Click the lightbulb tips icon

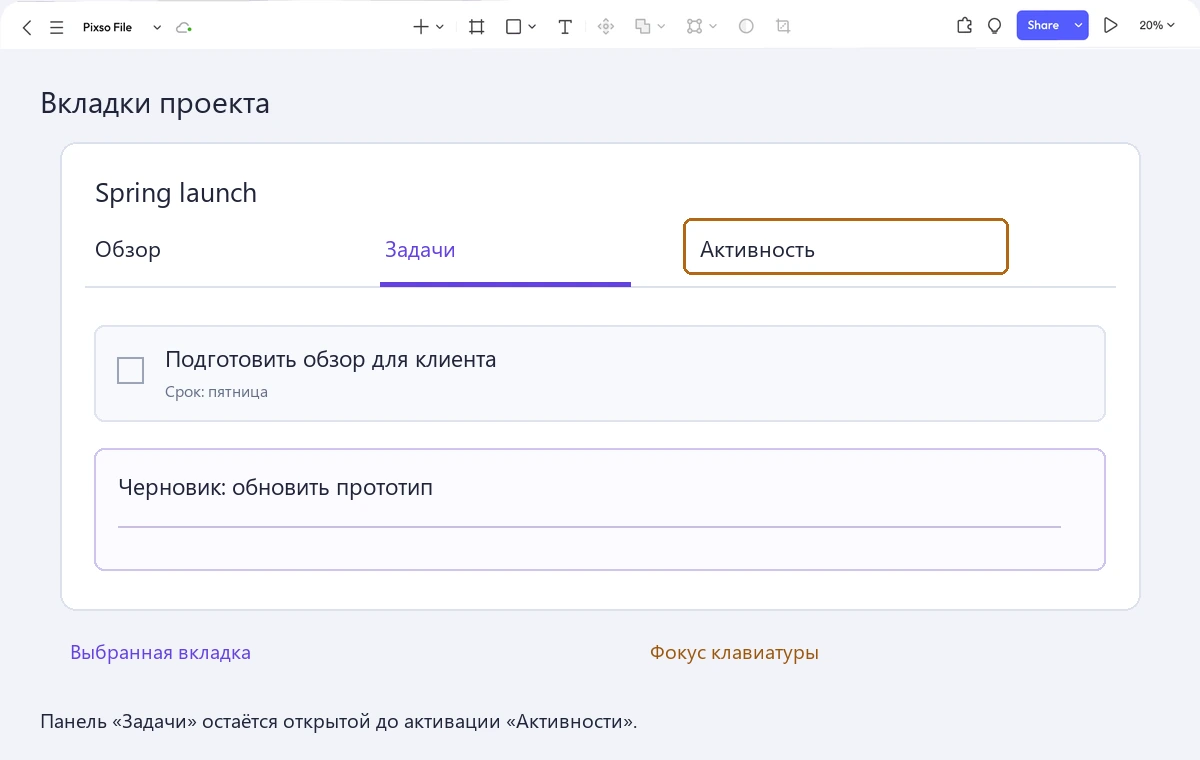994,26
